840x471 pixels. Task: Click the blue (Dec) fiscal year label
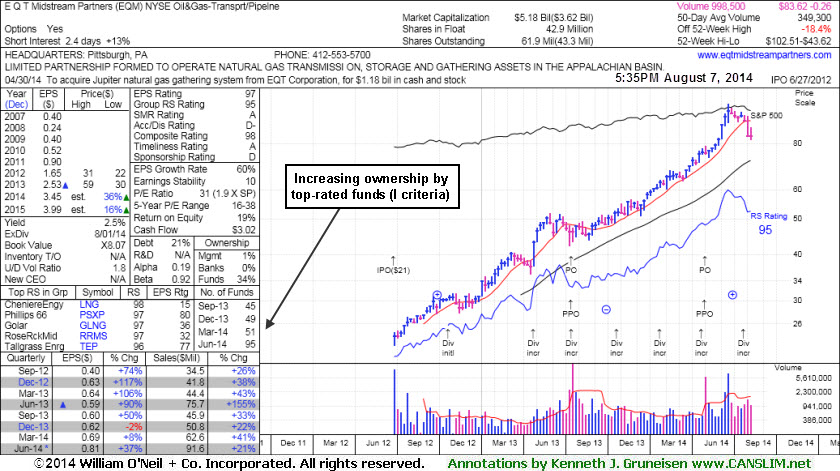(16, 104)
